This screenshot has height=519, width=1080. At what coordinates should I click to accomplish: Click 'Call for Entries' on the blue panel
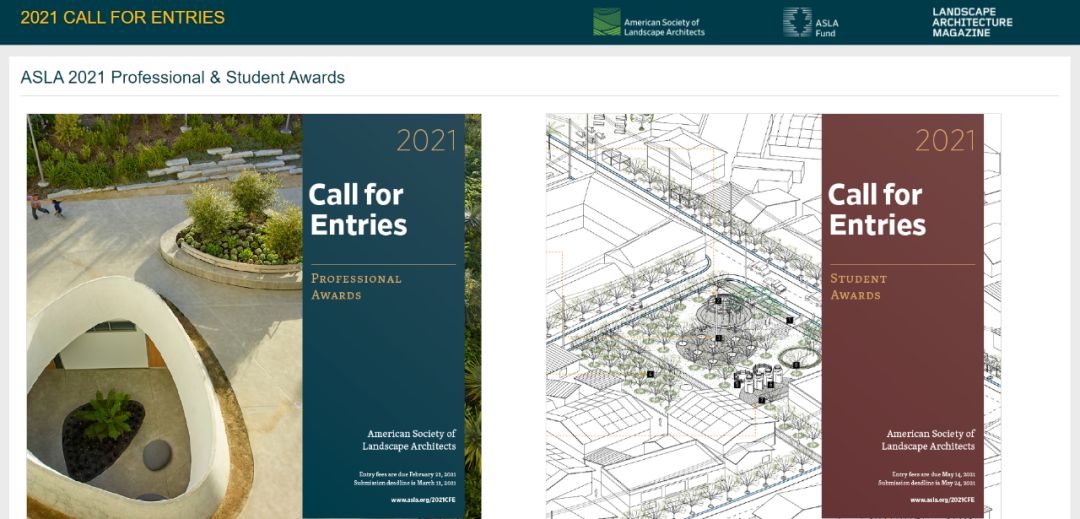point(357,209)
